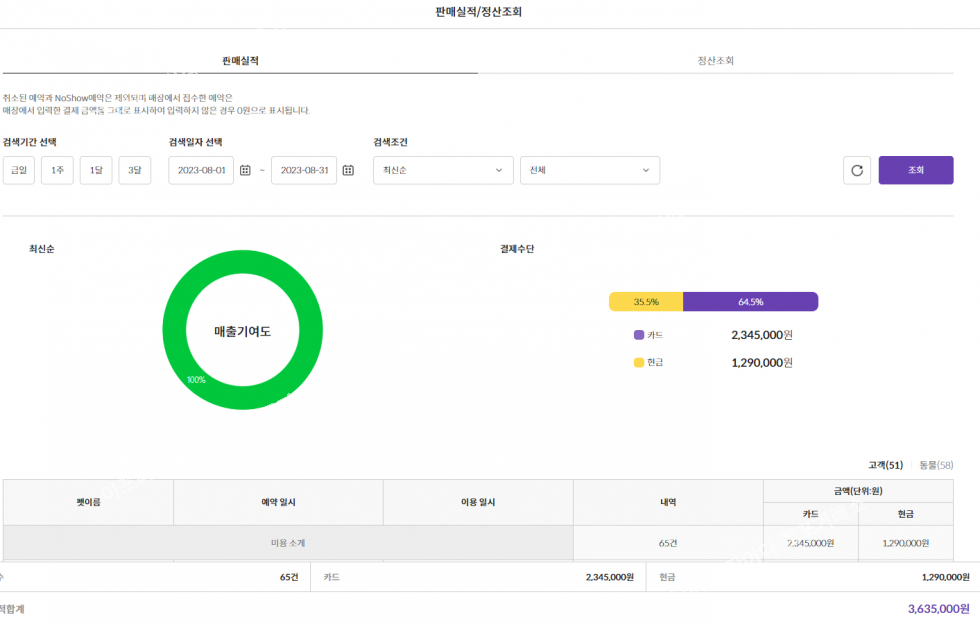Click the purple 64.5% payment bar segment
This screenshot has width=980, height=624.
coord(750,302)
